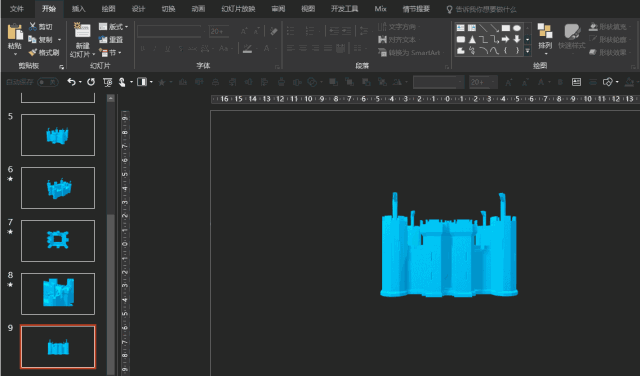Toggle Italic formatting button
The width and height of the screenshot is (640, 376).
155,49
